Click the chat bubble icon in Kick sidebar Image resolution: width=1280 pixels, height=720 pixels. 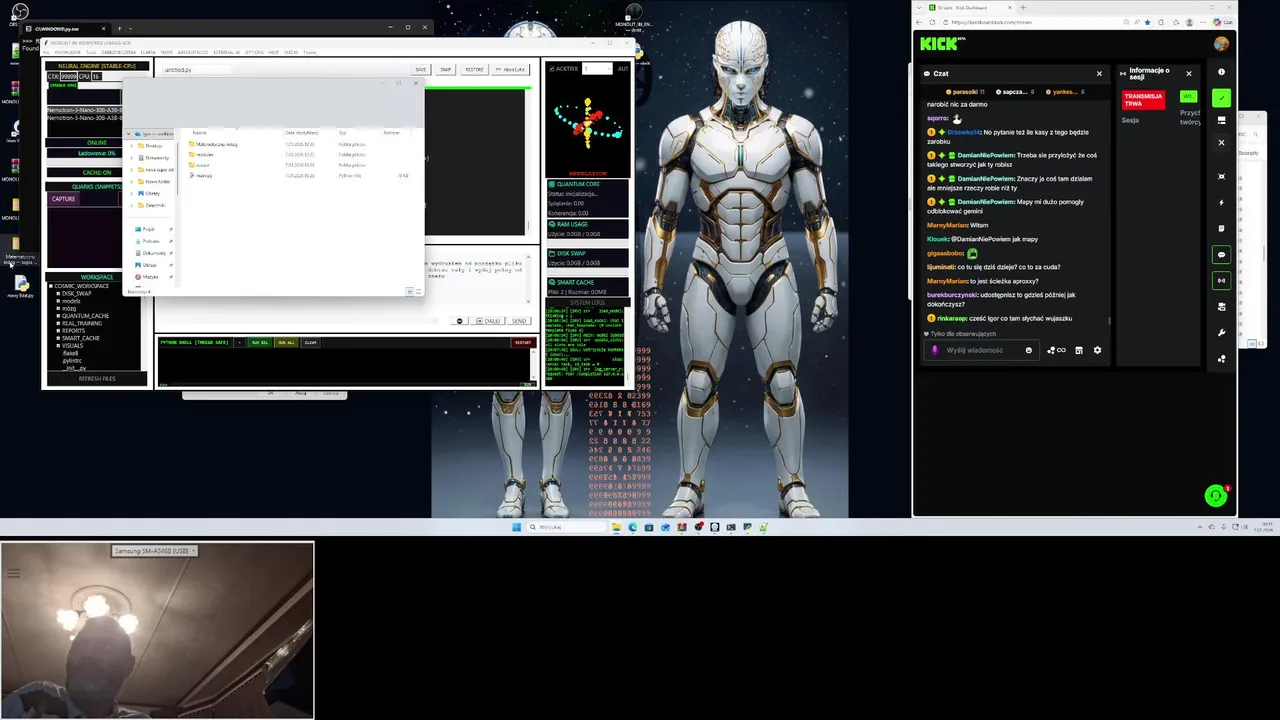click(x=1221, y=255)
